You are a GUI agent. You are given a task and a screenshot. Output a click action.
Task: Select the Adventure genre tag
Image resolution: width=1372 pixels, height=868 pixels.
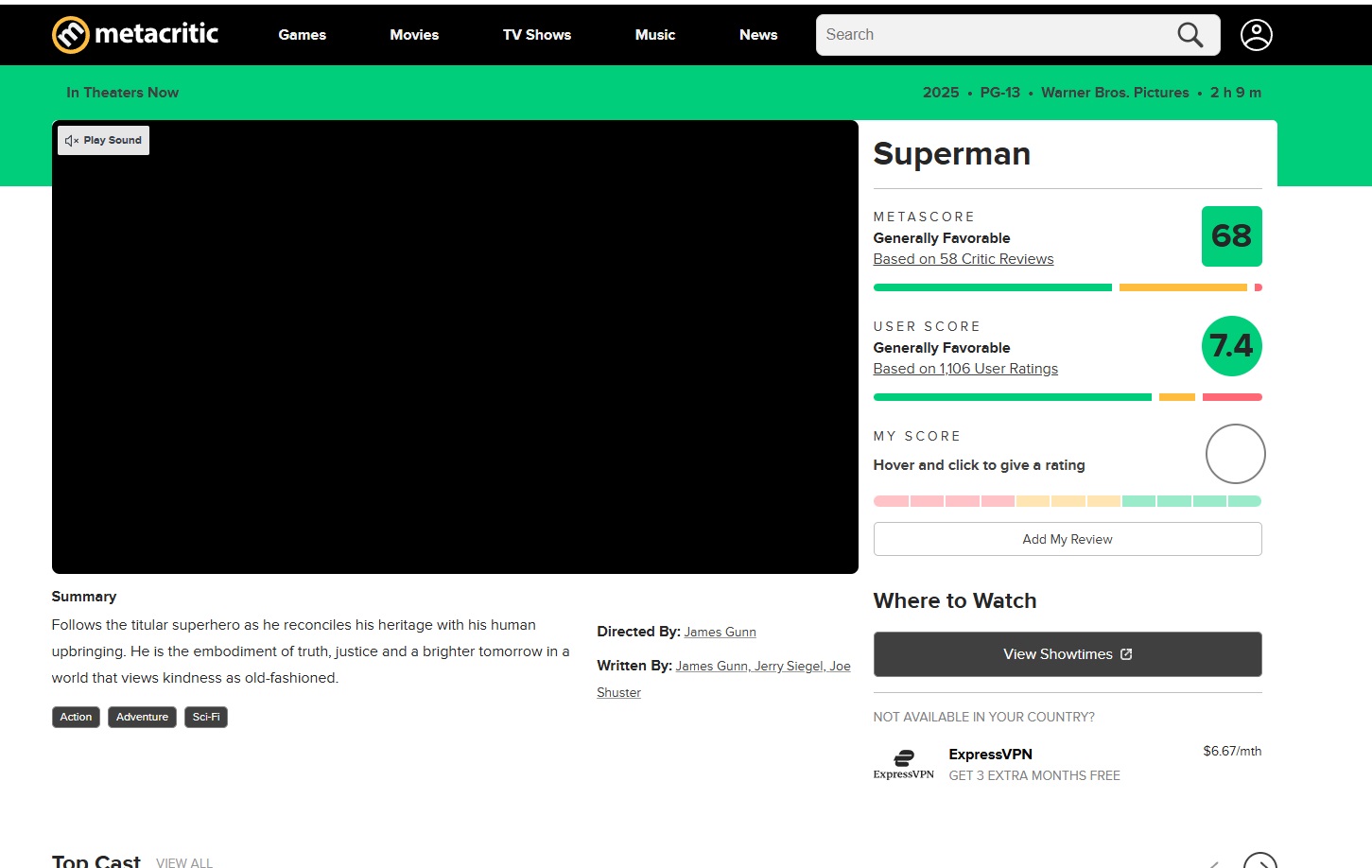click(142, 717)
